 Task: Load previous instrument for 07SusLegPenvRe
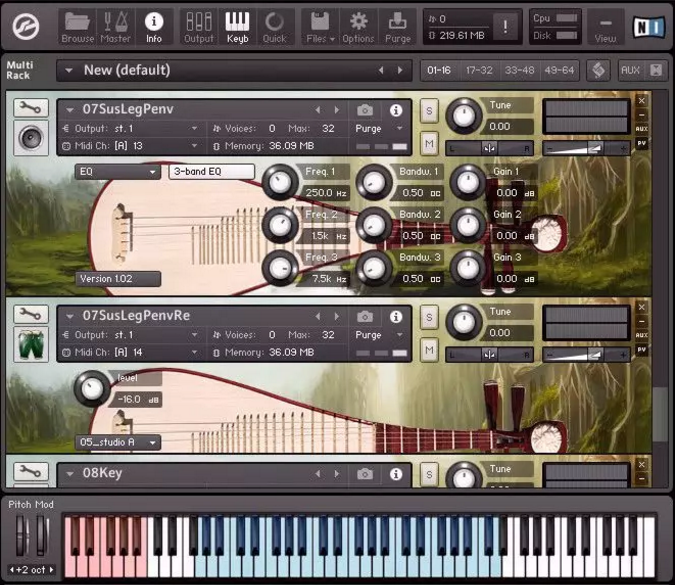(x=318, y=317)
